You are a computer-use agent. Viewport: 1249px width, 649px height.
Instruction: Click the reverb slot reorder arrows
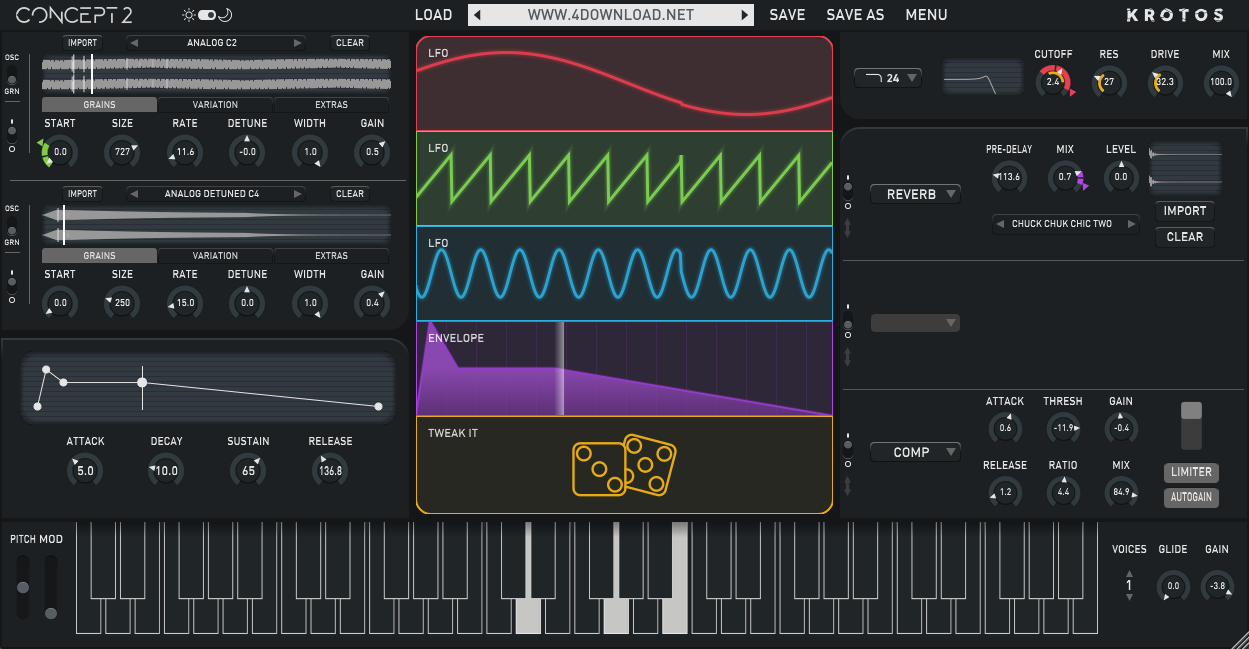[x=849, y=228]
